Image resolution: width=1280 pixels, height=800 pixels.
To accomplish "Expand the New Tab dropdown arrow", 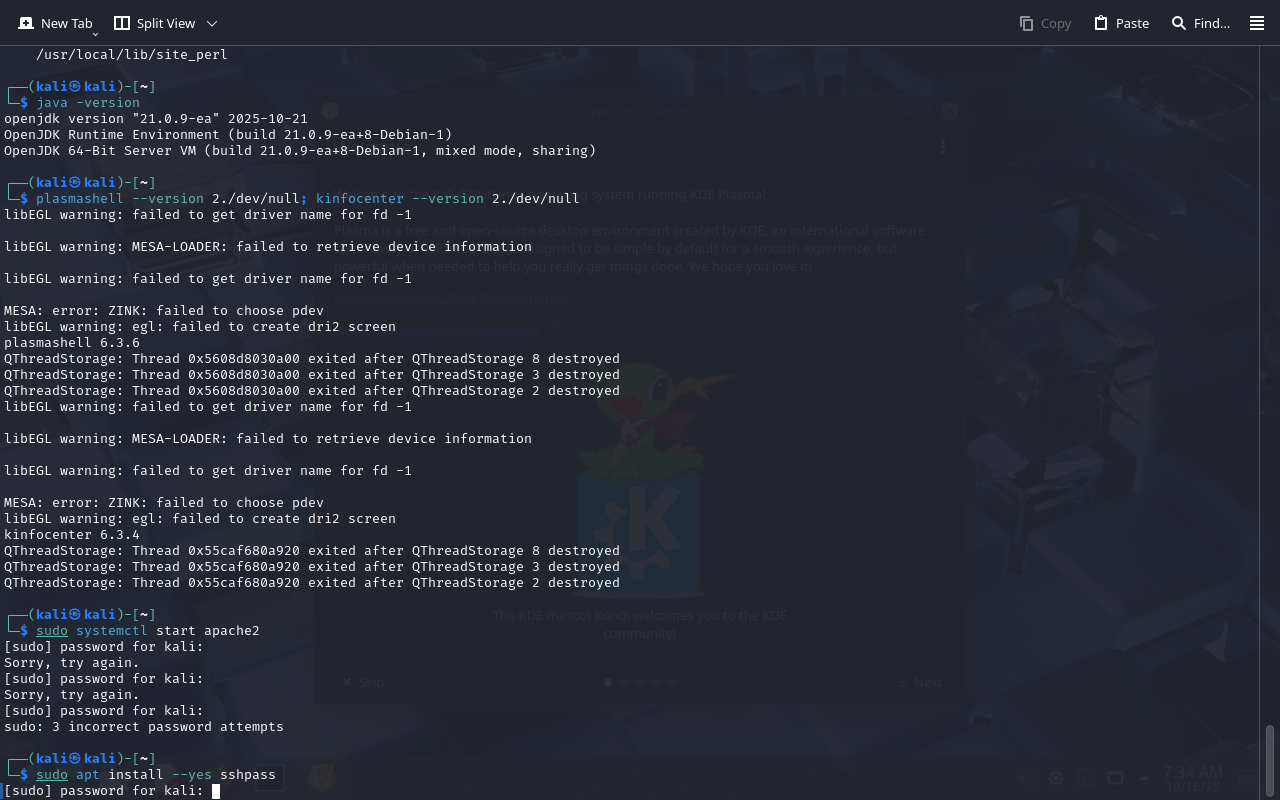I will tap(95, 34).
